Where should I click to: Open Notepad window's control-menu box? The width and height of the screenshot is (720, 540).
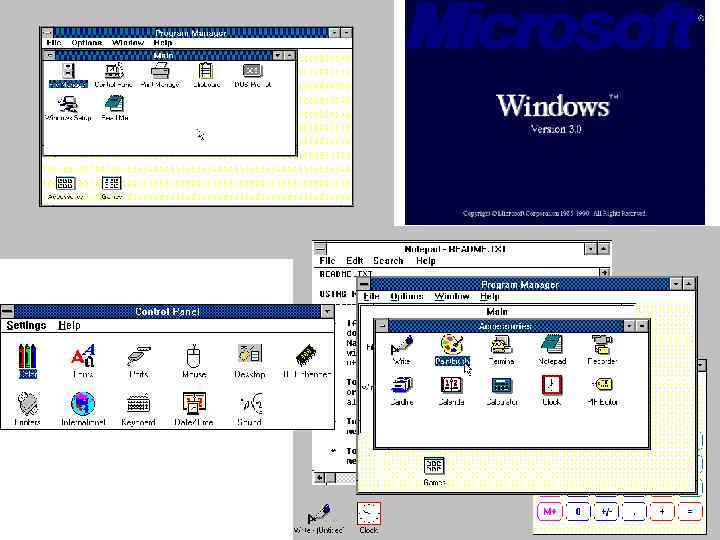pos(320,248)
